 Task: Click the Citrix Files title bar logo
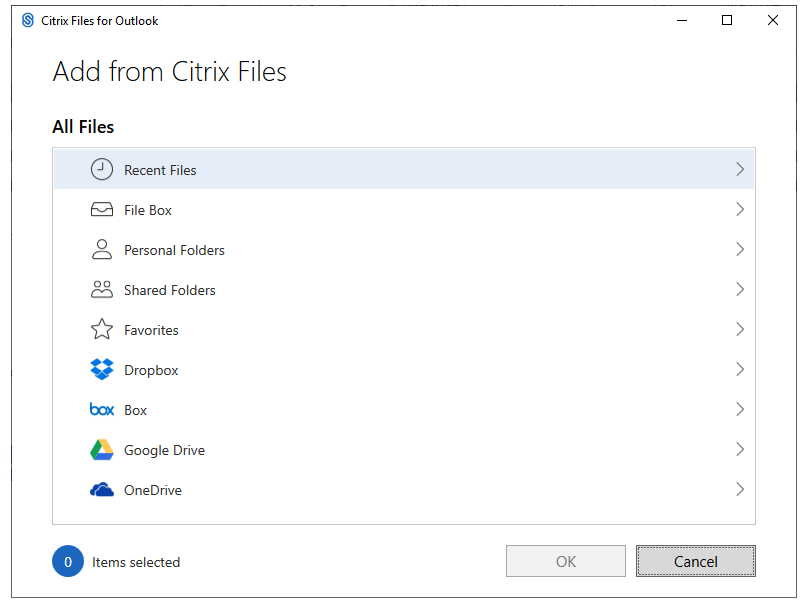pyautogui.click(x=28, y=20)
